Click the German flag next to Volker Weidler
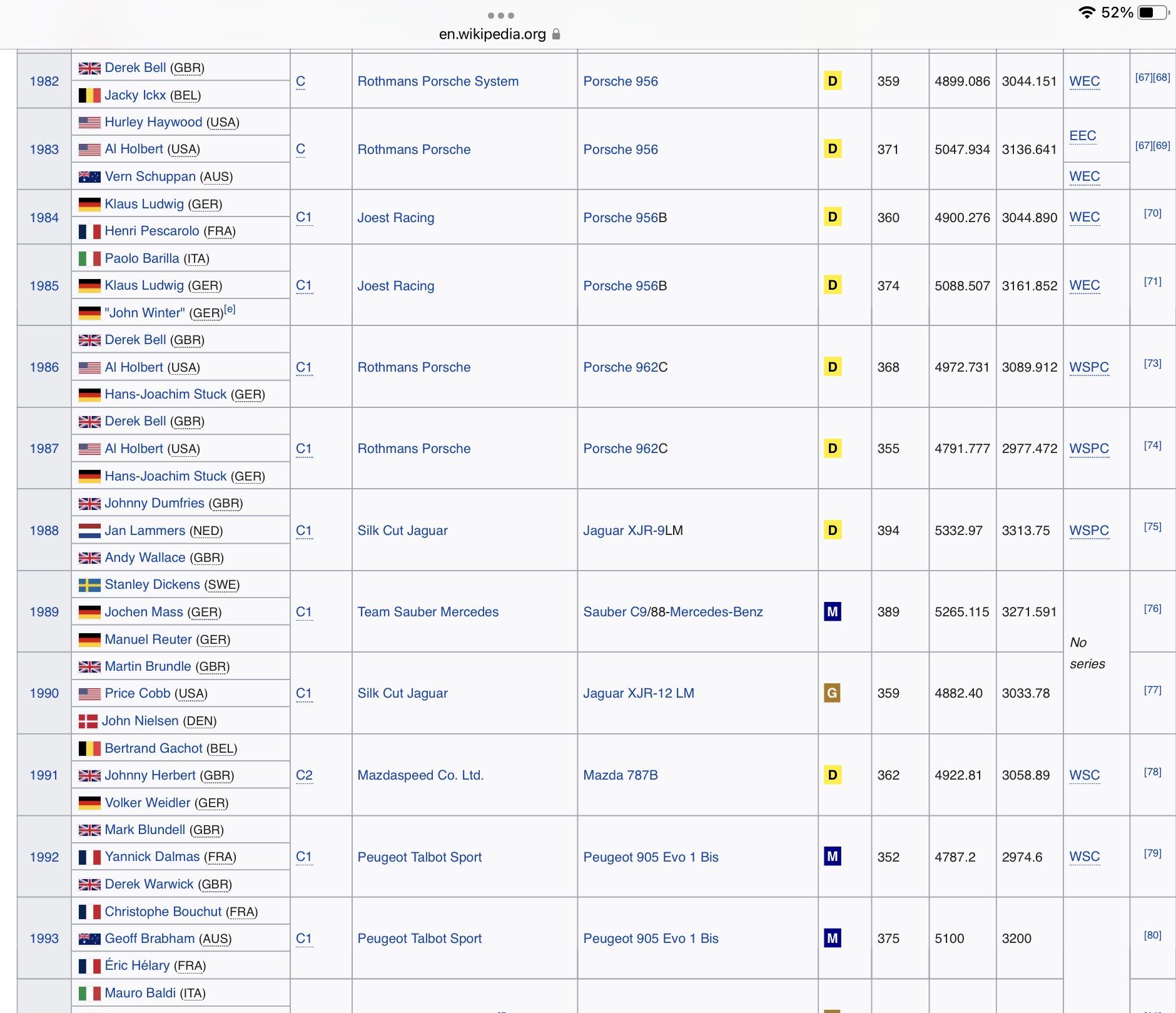This screenshot has height=1013, width=1176. click(89, 803)
